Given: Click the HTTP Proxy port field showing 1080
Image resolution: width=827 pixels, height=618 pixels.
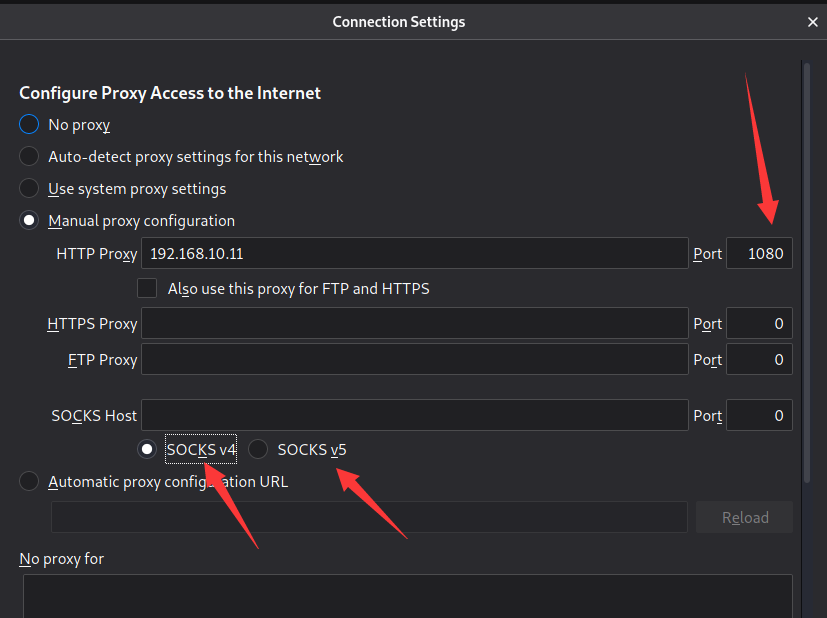Looking at the screenshot, I should [759, 254].
